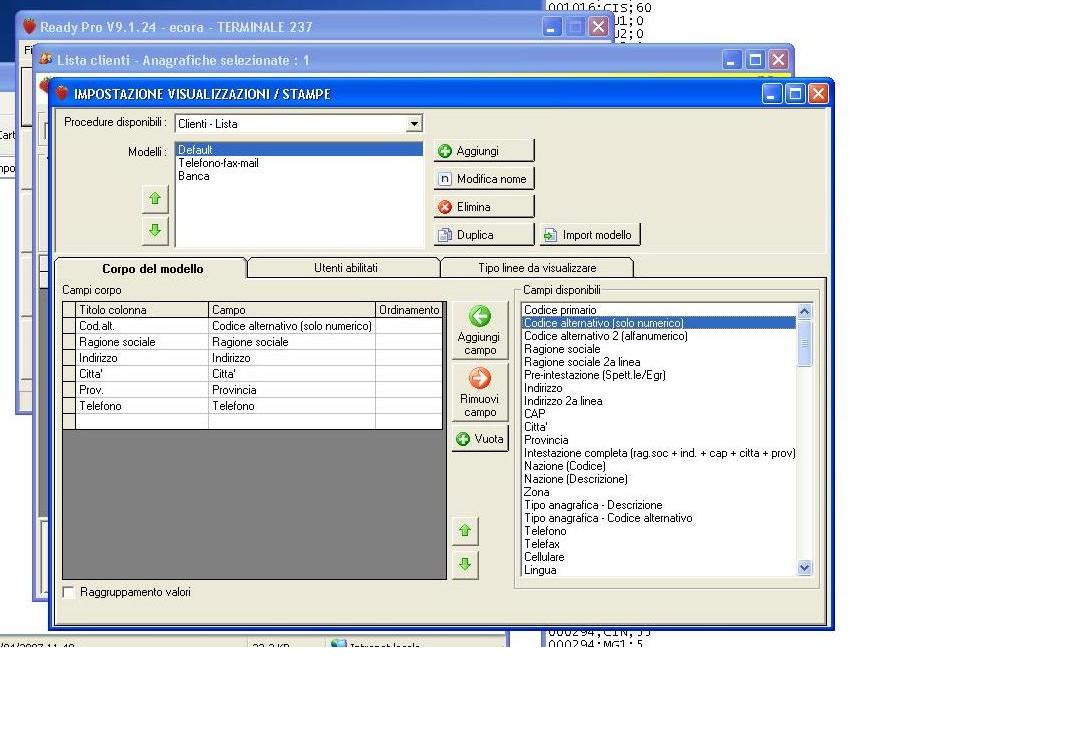Click the Ordinamento column header
The height and width of the screenshot is (734, 1079).
[x=409, y=310]
